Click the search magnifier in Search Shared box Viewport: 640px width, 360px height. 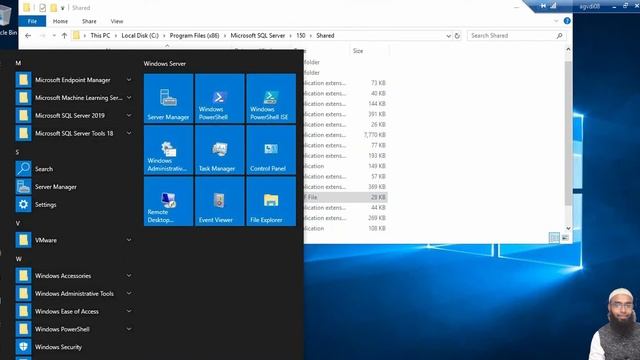(x=559, y=36)
